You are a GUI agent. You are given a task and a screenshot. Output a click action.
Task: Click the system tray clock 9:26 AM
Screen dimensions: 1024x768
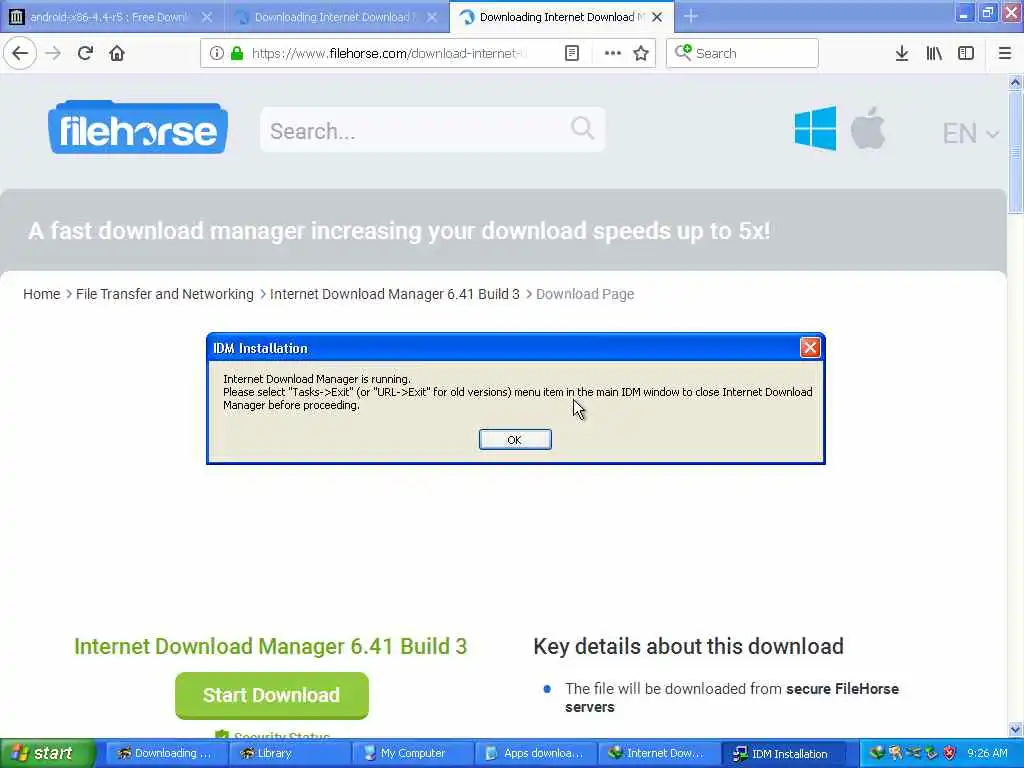pyautogui.click(x=987, y=753)
